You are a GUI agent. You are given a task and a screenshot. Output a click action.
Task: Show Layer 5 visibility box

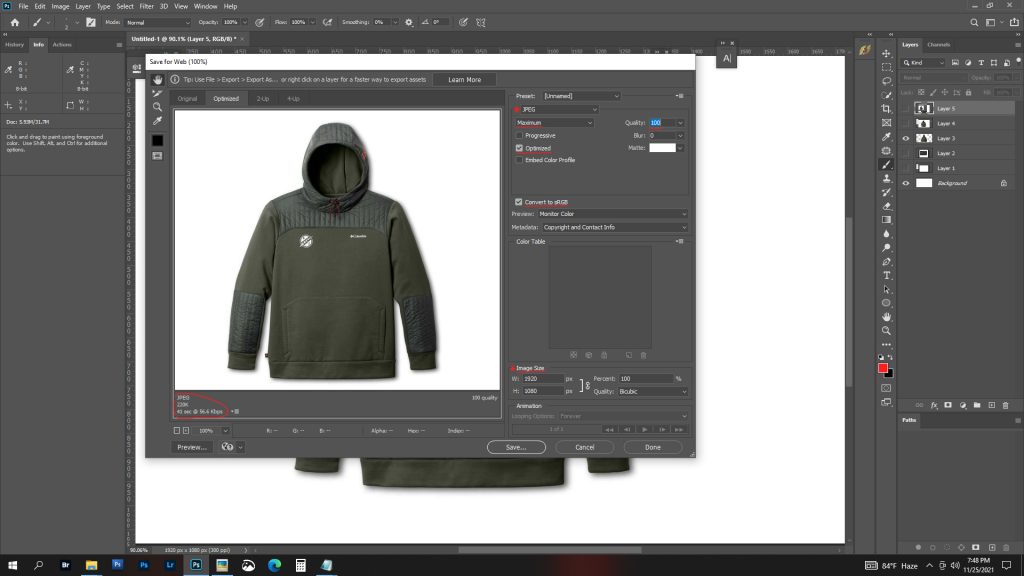point(906,108)
